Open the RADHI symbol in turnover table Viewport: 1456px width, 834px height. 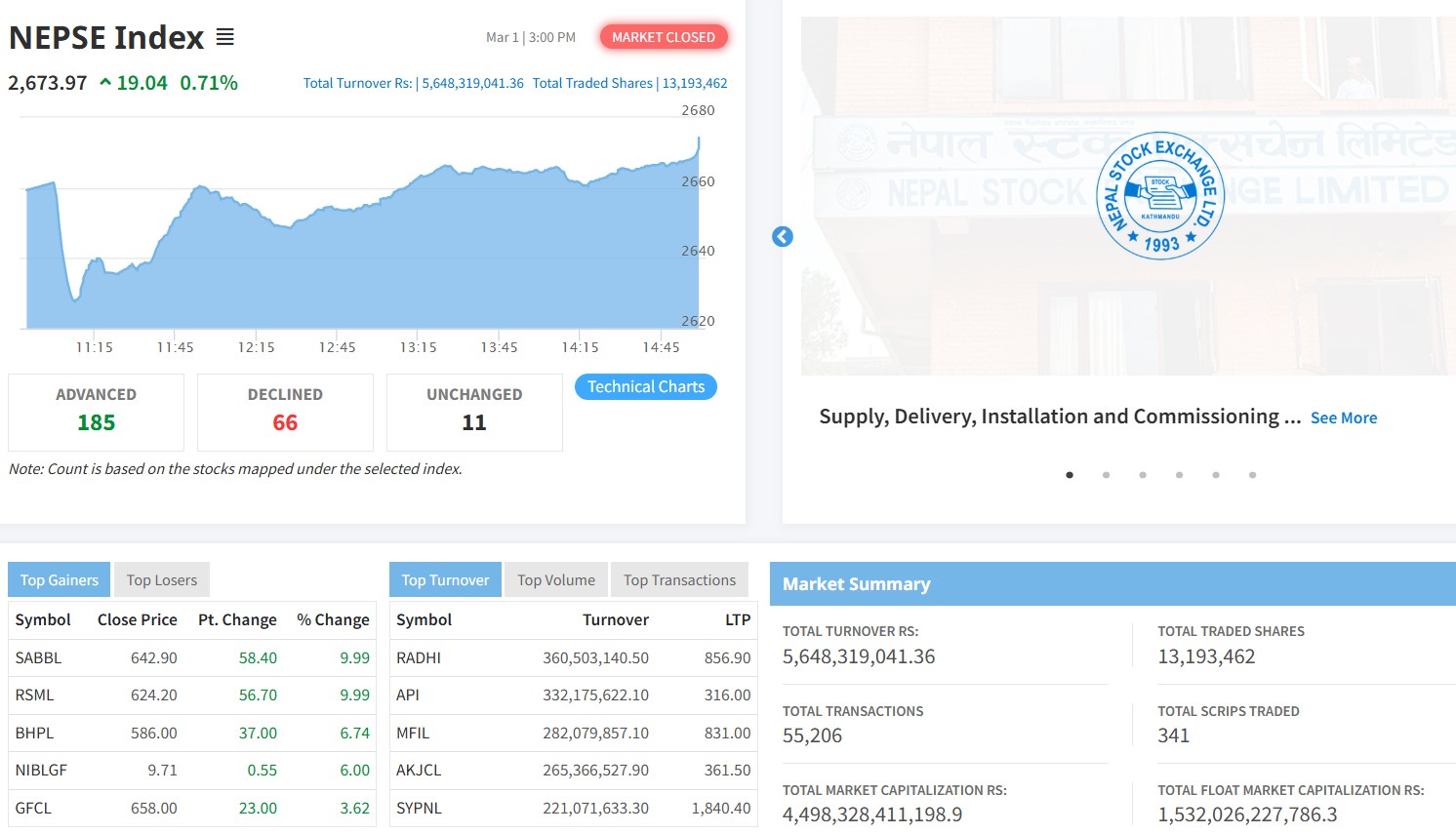pos(419,658)
